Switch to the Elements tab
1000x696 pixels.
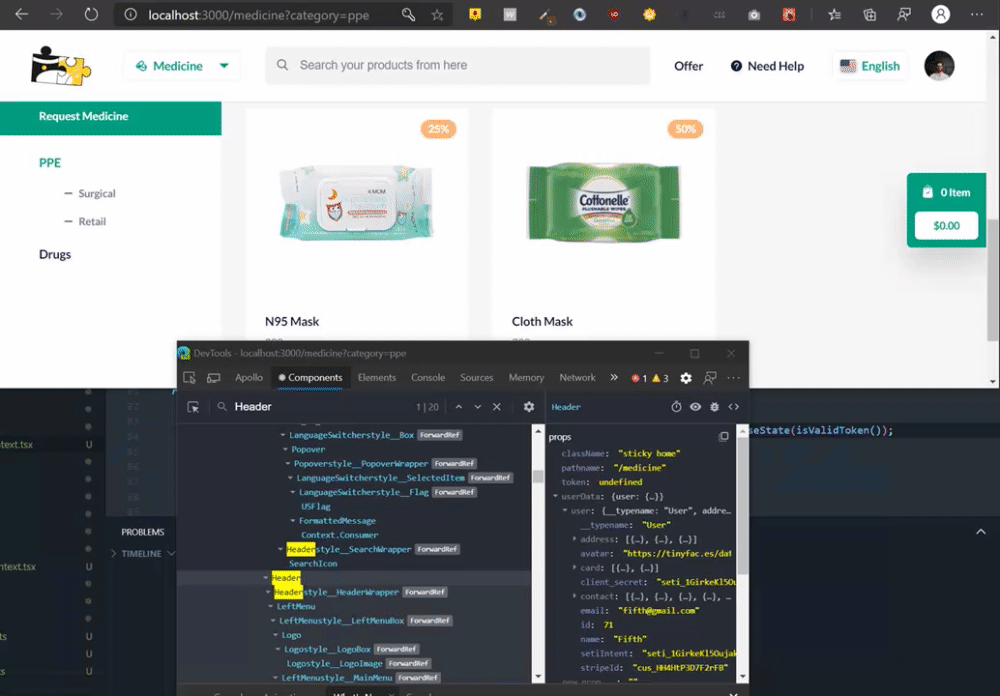pos(377,378)
